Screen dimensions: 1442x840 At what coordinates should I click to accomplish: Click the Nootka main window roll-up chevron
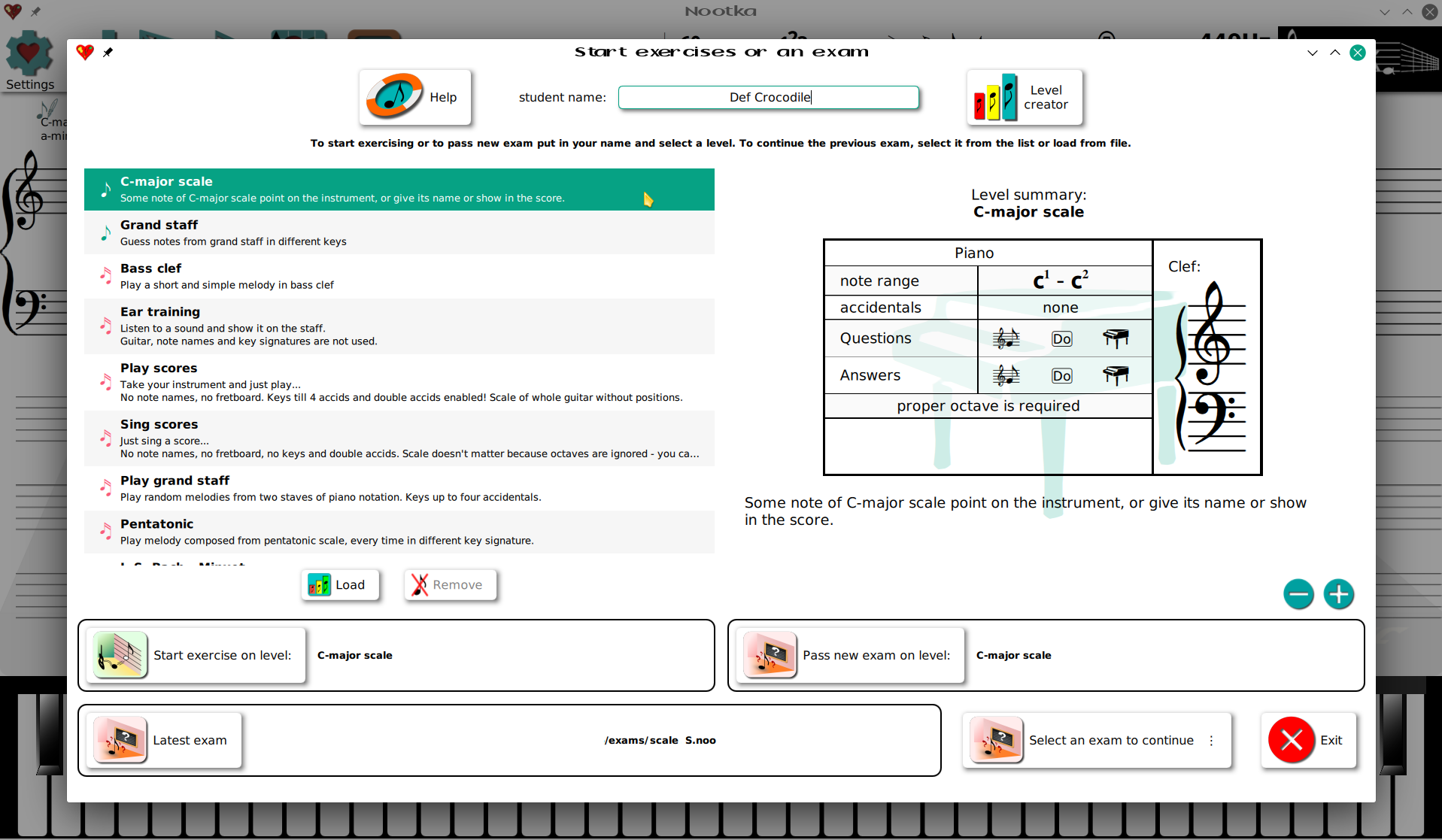pos(1407,12)
